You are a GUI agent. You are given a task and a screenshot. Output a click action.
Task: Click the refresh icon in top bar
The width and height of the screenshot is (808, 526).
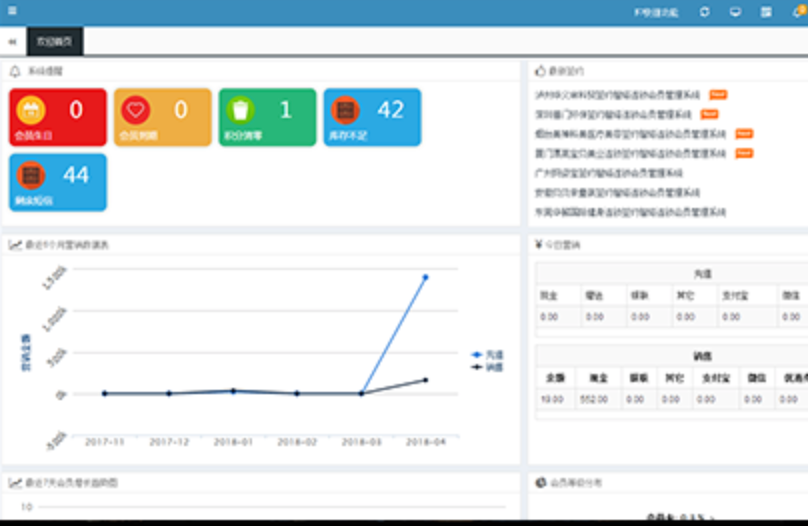tap(705, 12)
